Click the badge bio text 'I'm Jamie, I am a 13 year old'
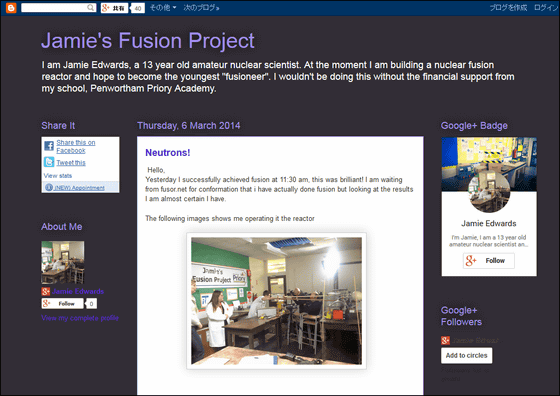 (x=489, y=237)
